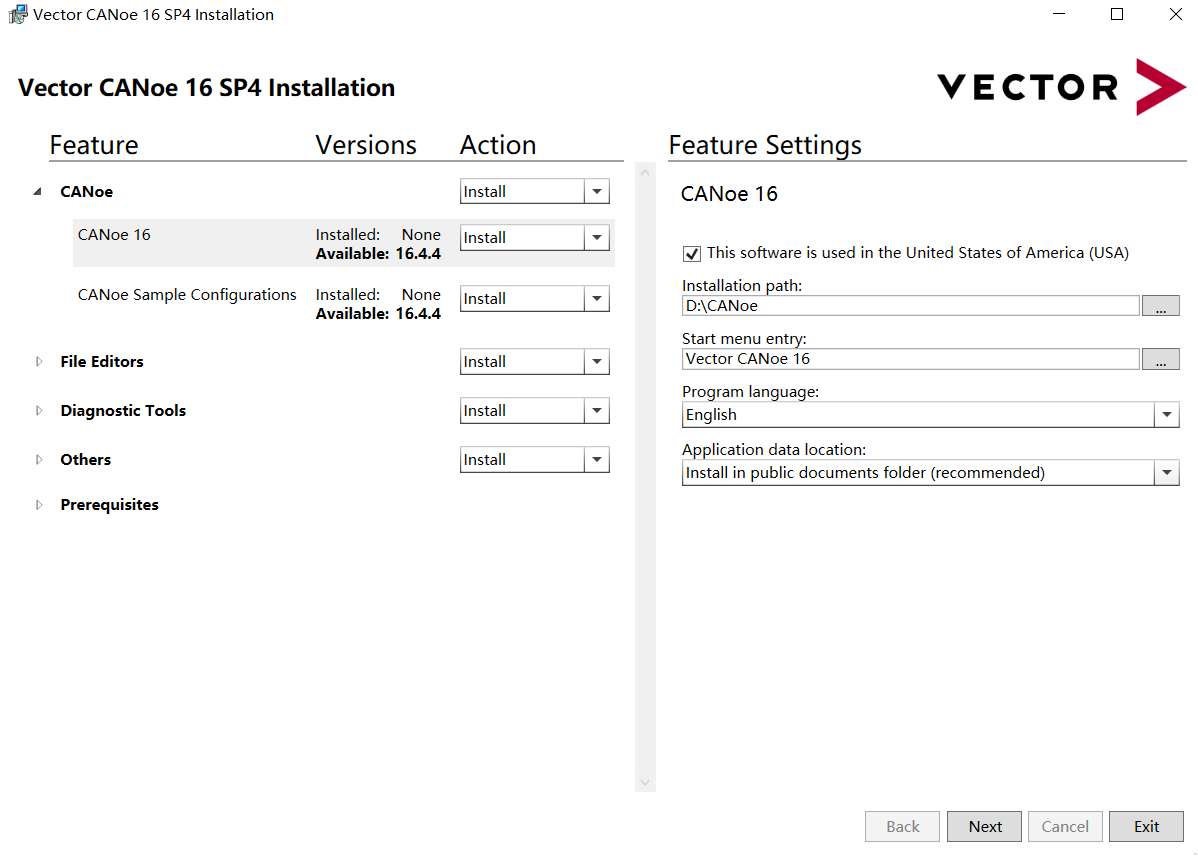Click the Exit button
The width and height of the screenshot is (1198, 856).
pos(1146,827)
